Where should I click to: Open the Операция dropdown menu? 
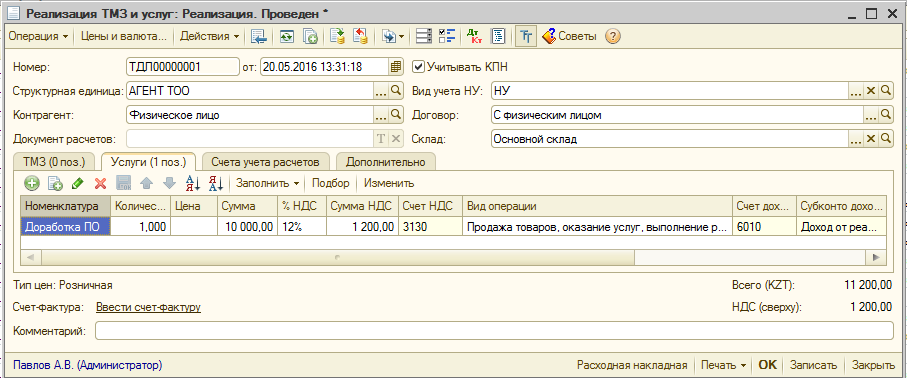(x=38, y=36)
